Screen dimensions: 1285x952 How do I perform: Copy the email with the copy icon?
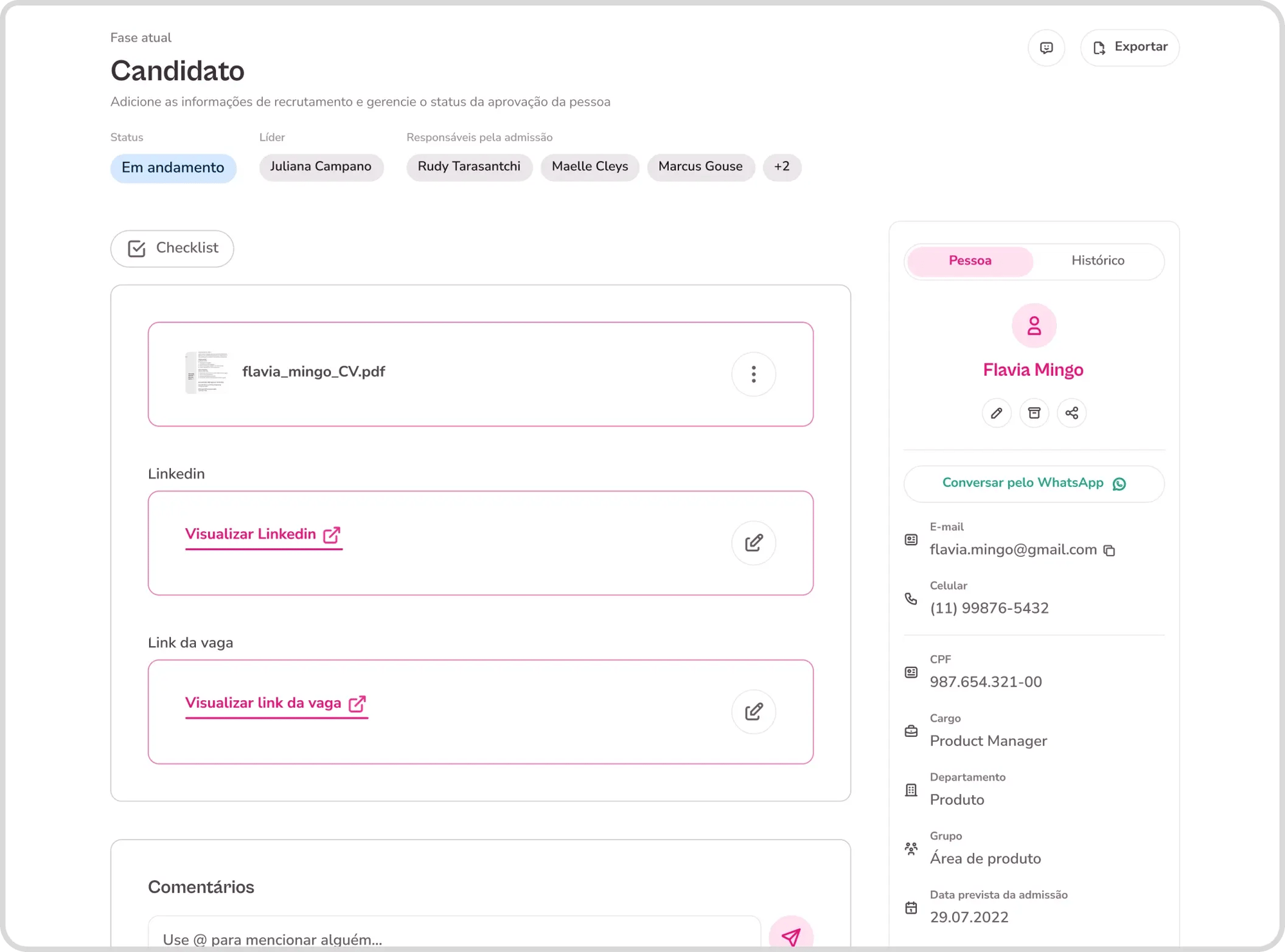point(1109,551)
